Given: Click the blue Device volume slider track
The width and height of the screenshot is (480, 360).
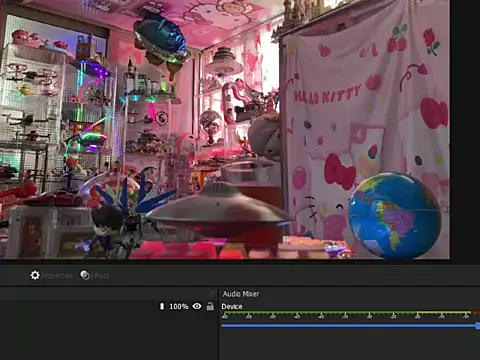Looking at the screenshot, I should (349, 326).
